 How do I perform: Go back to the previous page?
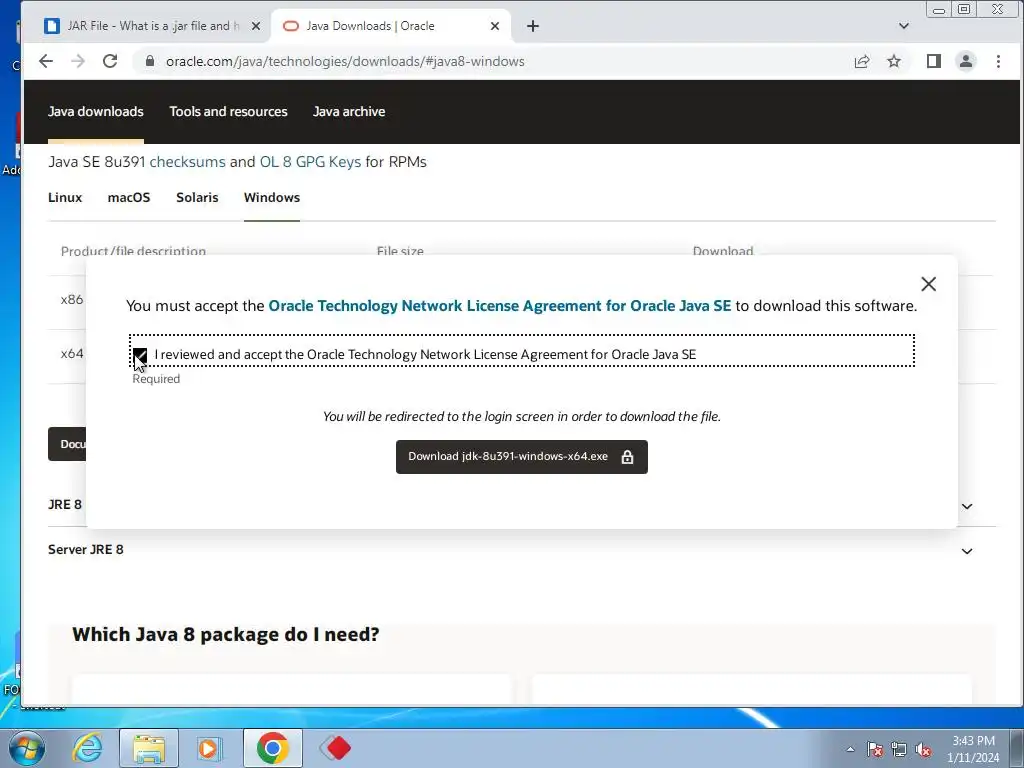tap(46, 61)
